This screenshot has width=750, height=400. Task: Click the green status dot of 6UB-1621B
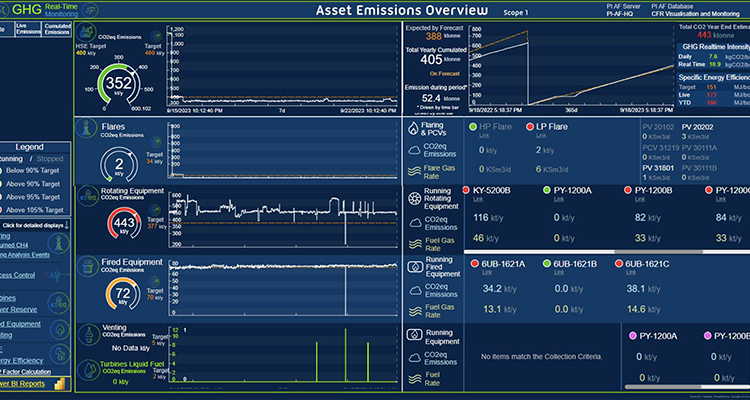[547, 264]
